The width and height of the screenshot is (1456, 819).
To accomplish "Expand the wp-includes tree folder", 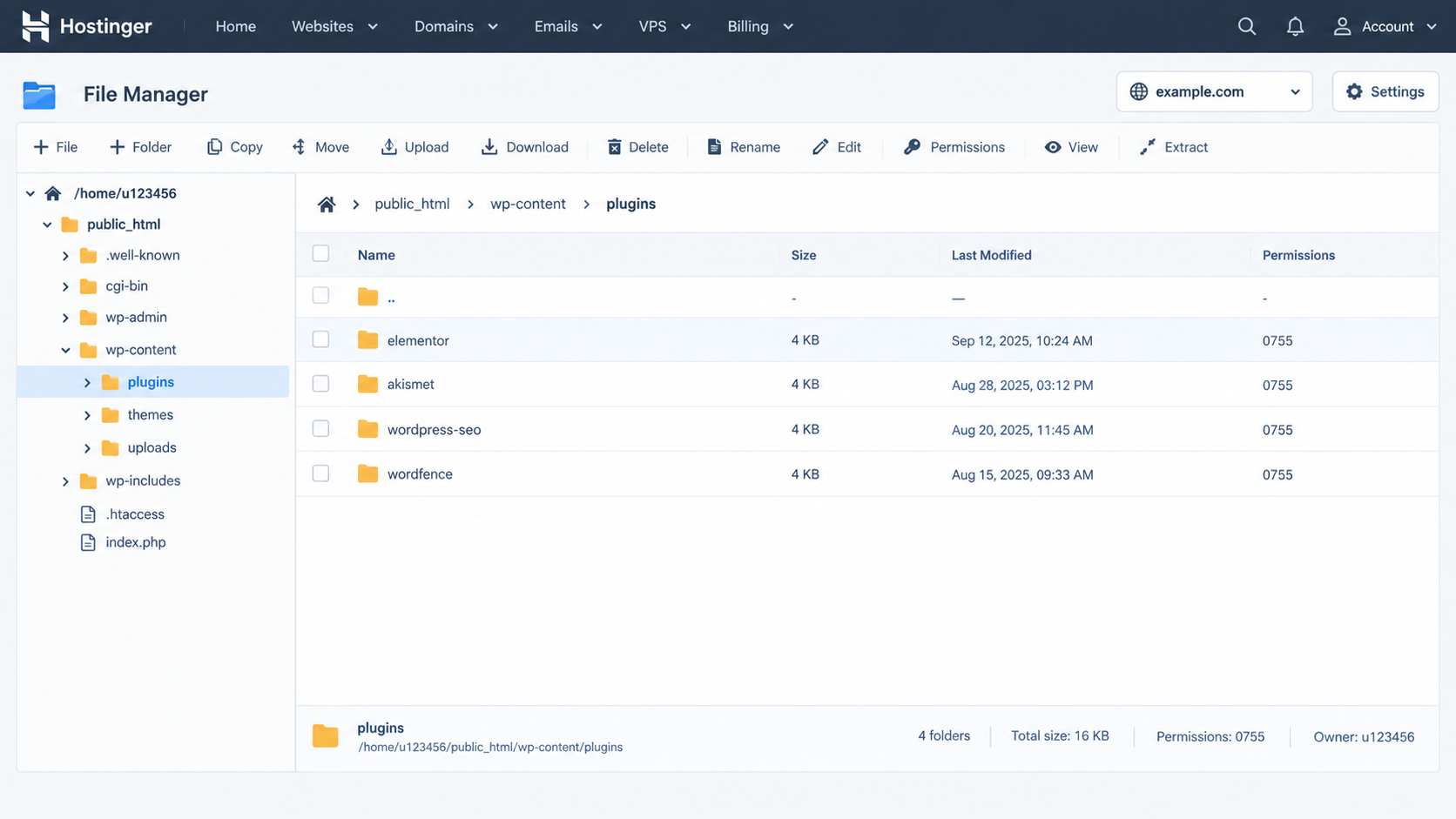I will [65, 481].
